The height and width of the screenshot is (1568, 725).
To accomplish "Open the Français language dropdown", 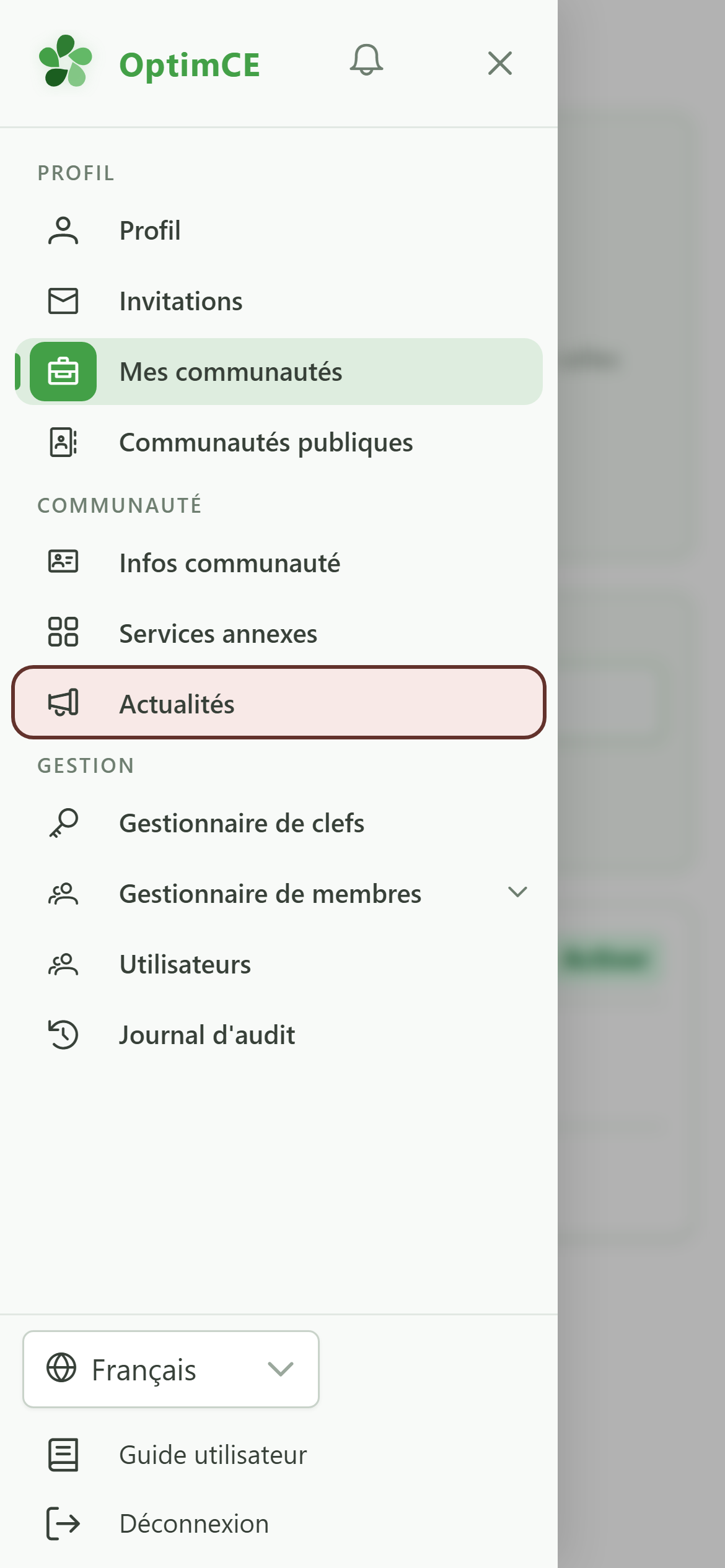I will (x=171, y=1369).
